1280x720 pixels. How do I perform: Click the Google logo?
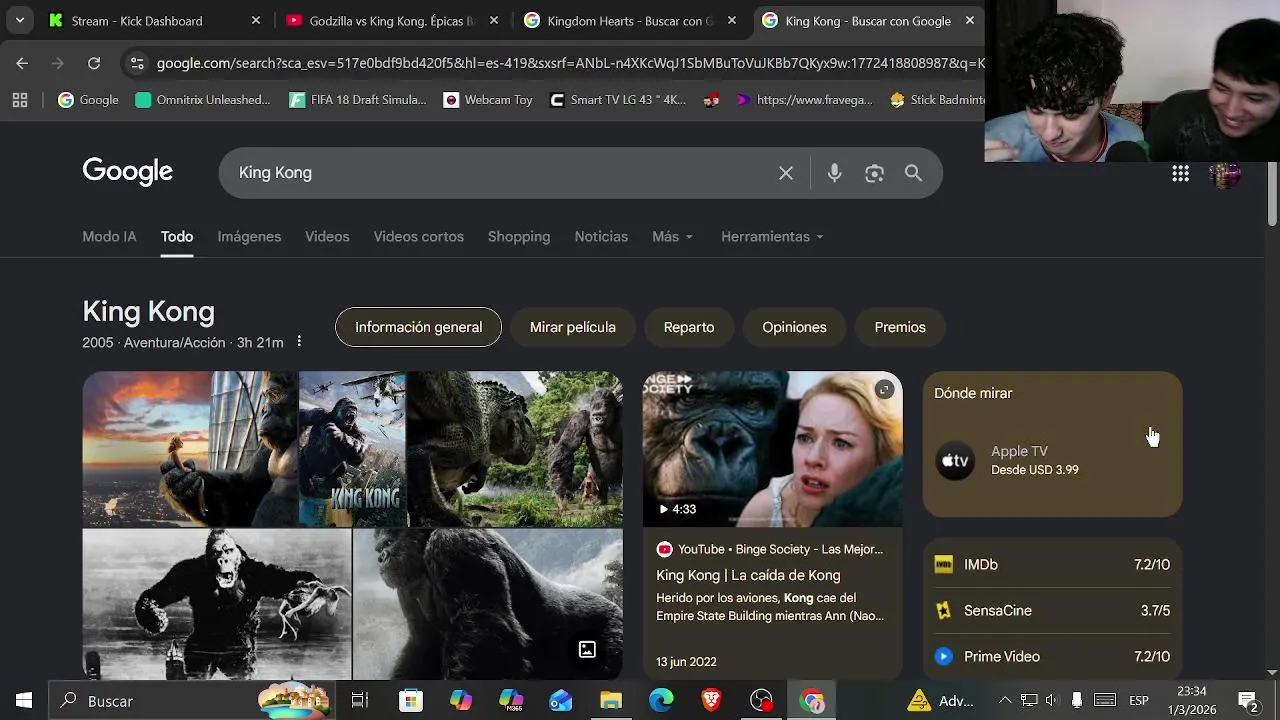point(127,172)
